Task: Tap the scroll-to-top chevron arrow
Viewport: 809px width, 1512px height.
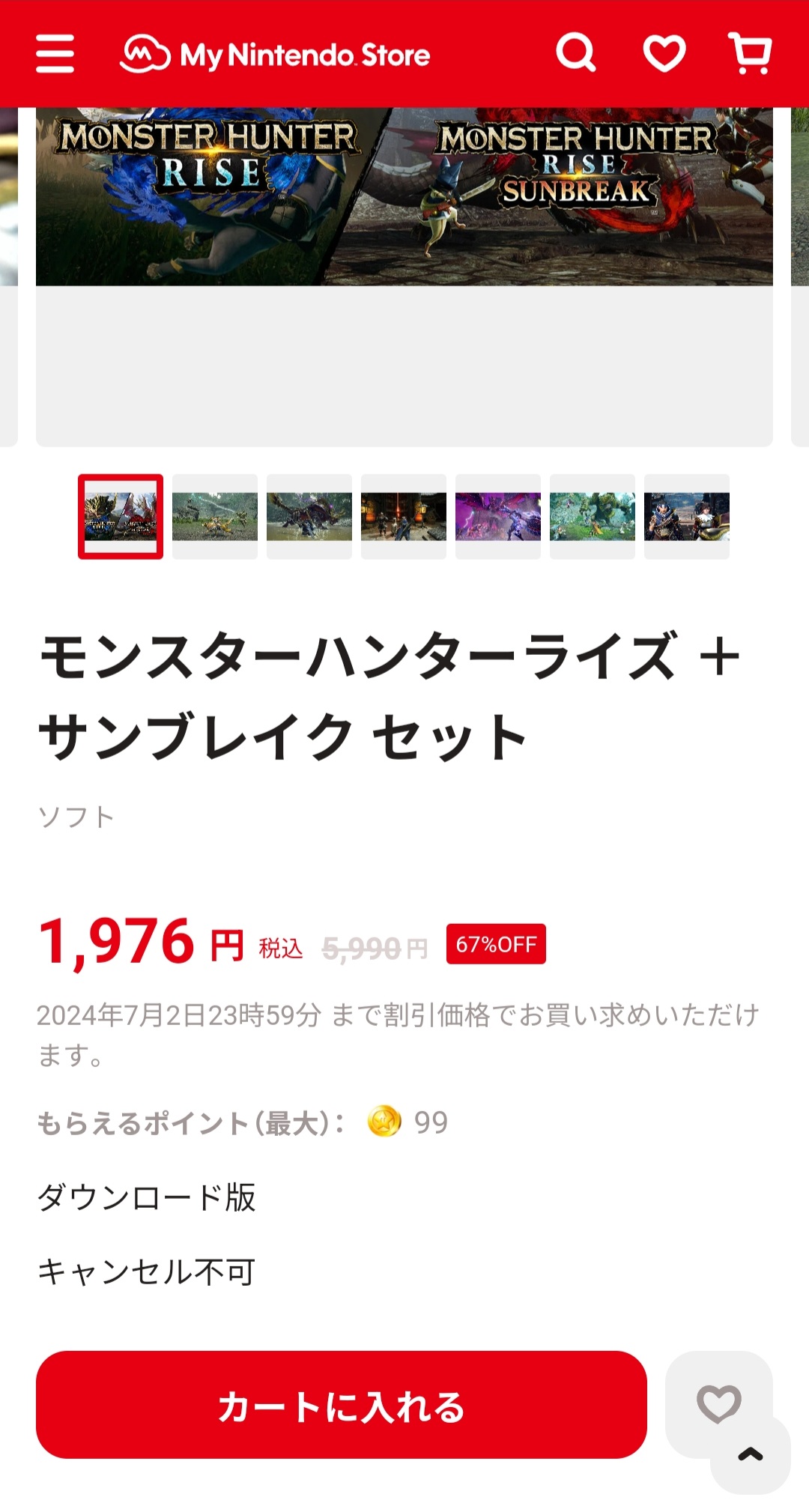Action: (751, 1454)
